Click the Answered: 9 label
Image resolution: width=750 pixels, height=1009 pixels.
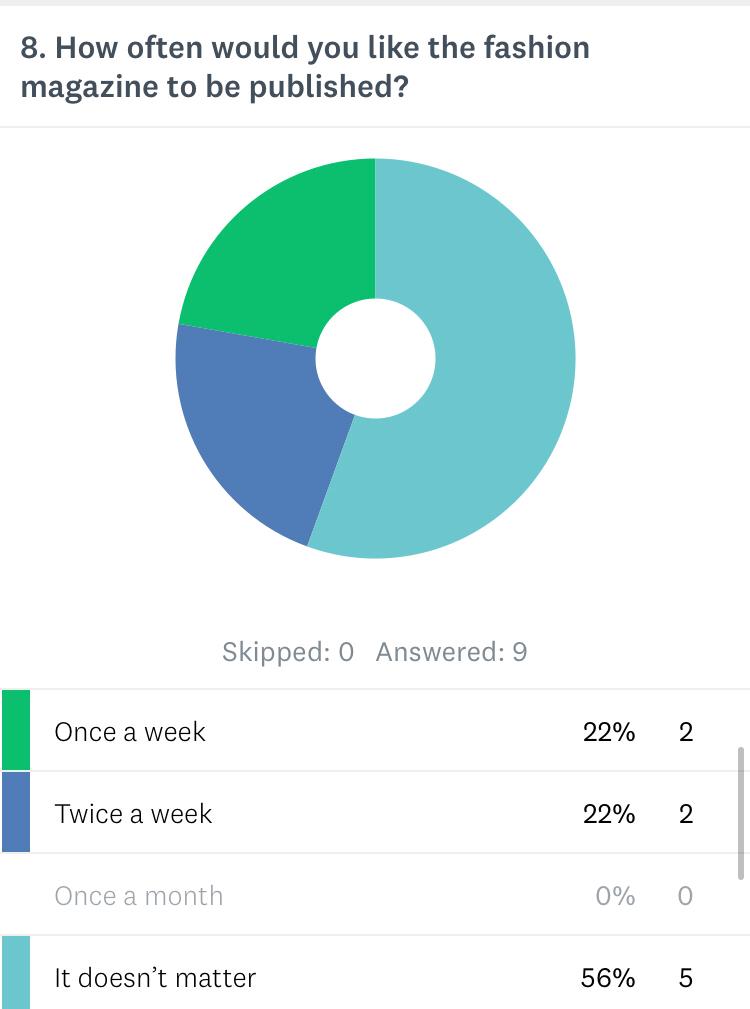(451, 652)
